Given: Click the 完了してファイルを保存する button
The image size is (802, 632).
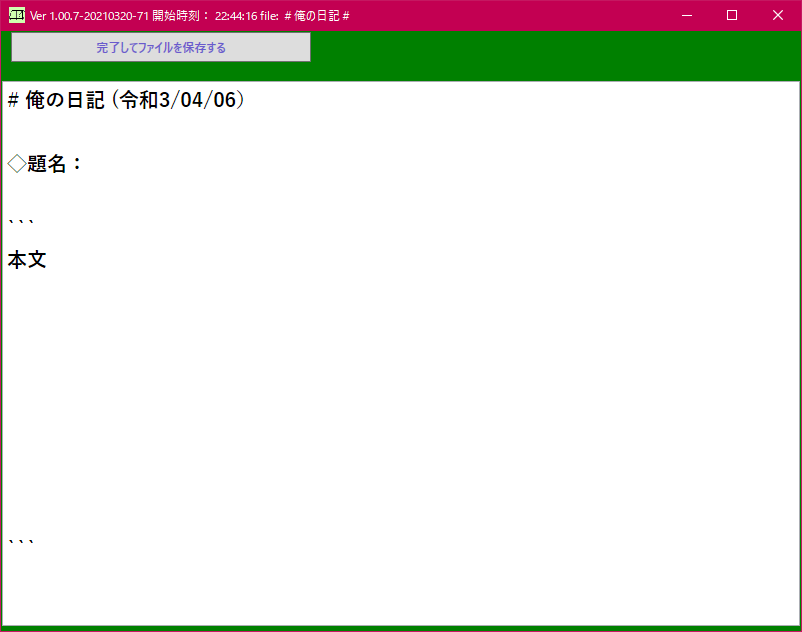Looking at the screenshot, I should (161, 47).
